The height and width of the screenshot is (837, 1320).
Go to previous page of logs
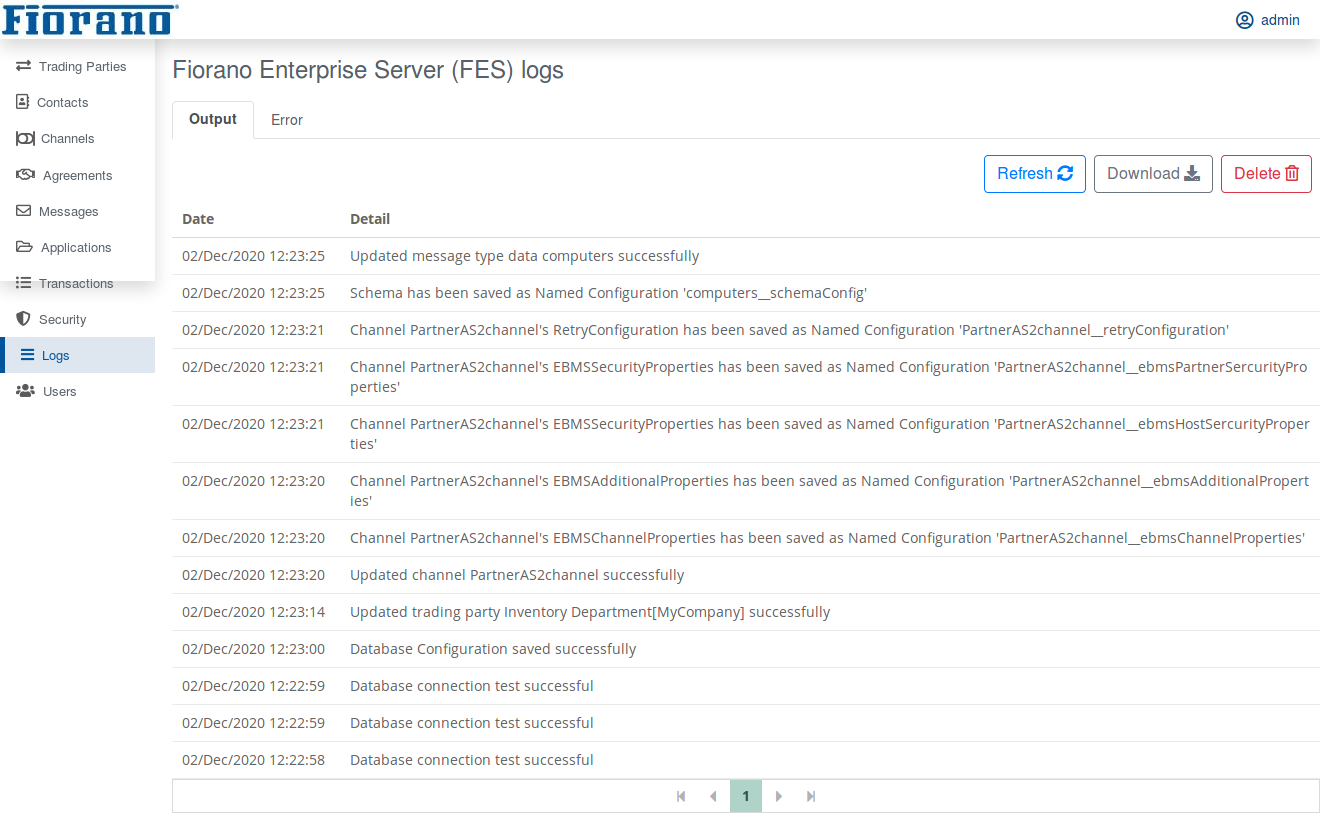pos(713,796)
